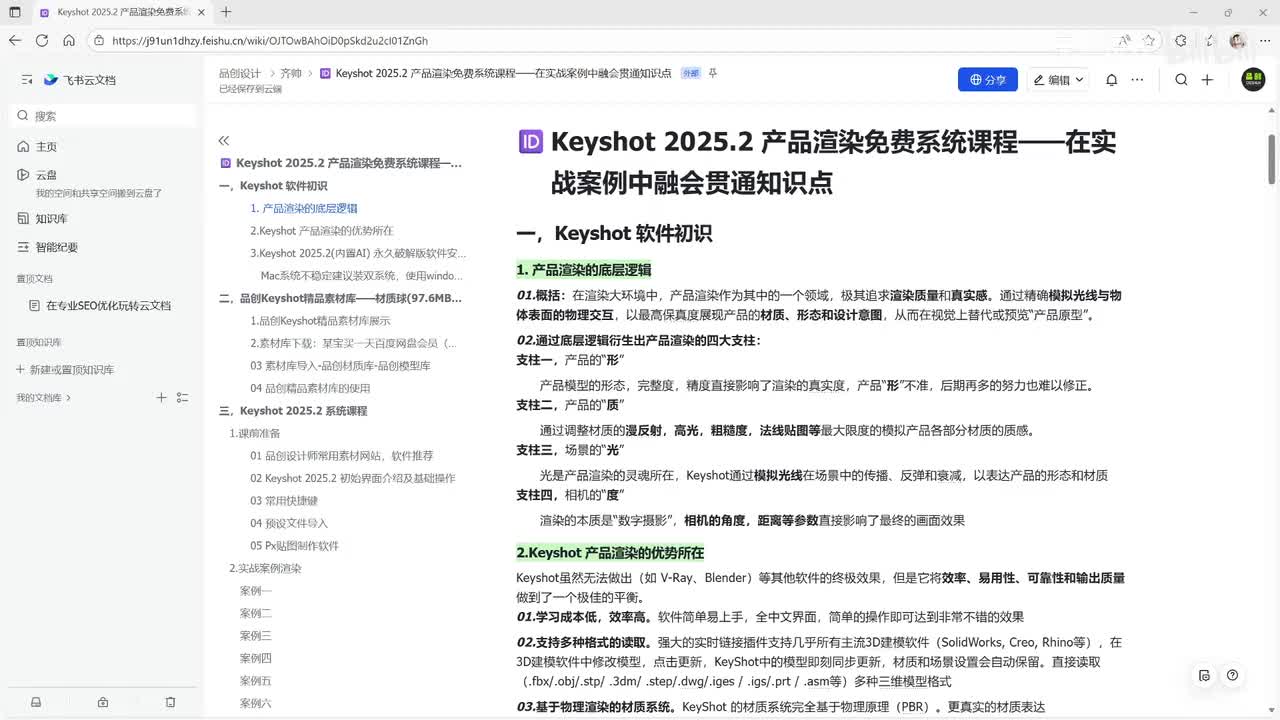Jump to outline item 3.Keyshot 2025.2(内置AI)

click(358, 253)
